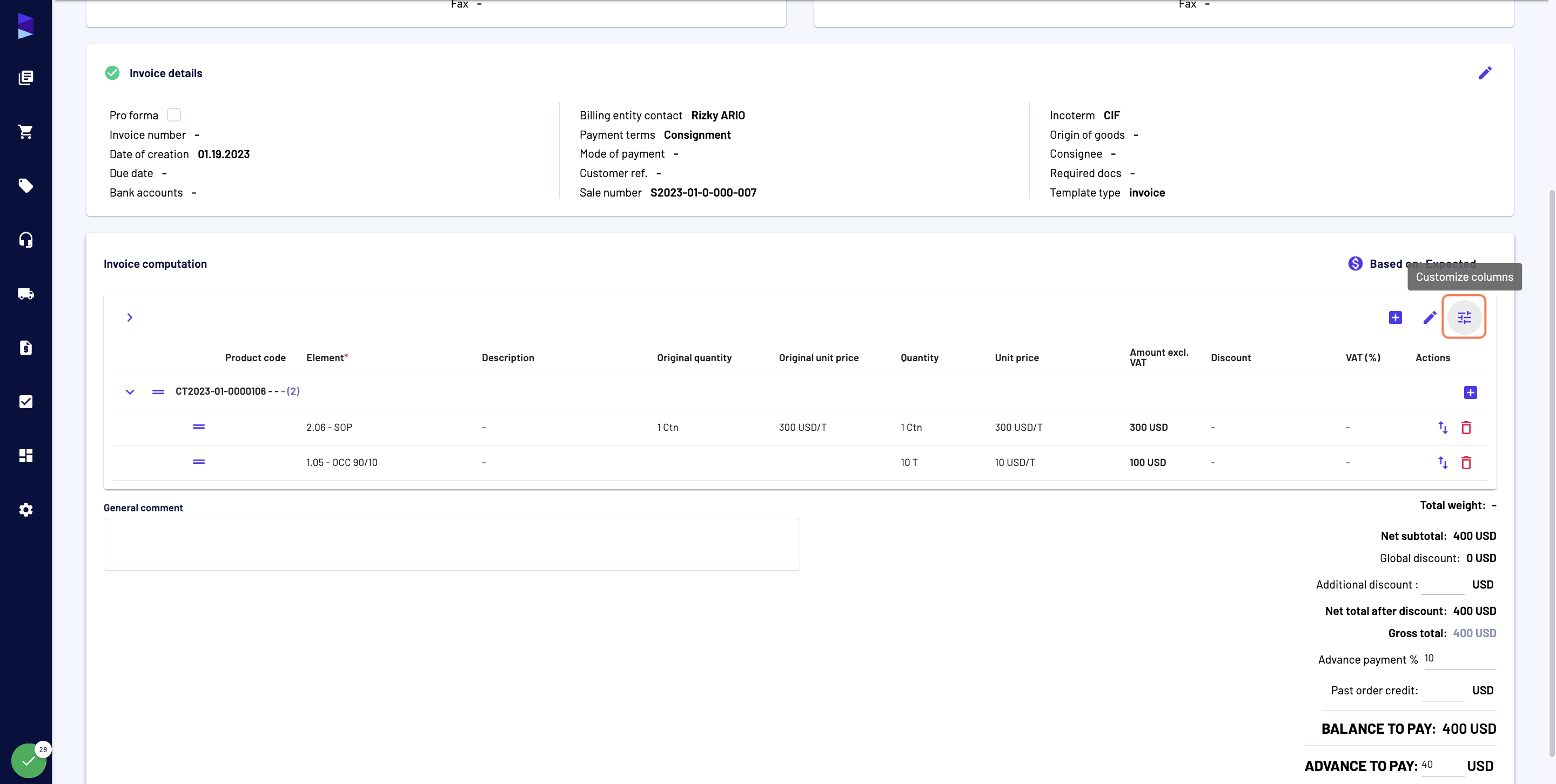Click the date of creation 01.19.2023

[x=224, y=154]
